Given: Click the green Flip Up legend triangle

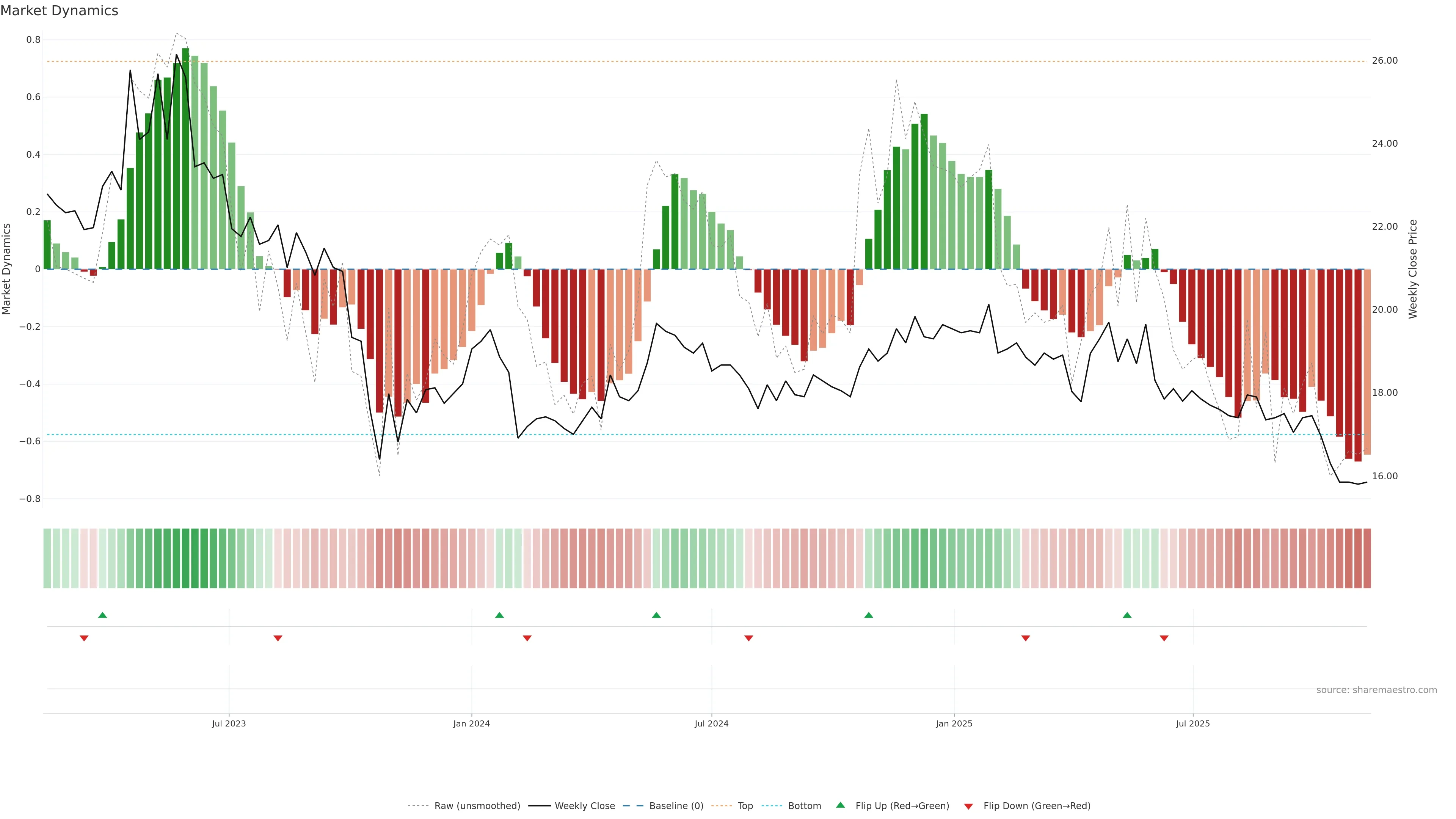Looking at the screenshot, I should (x=841, y=805).
